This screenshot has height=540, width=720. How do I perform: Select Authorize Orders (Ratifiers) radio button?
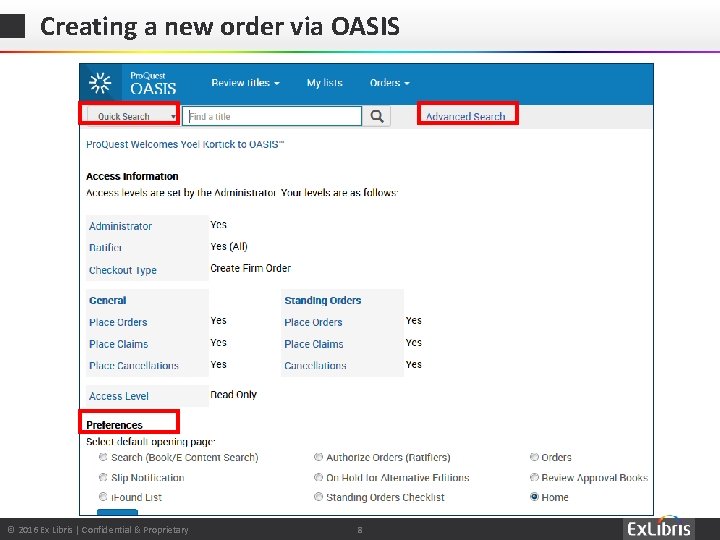coord(318,457)
